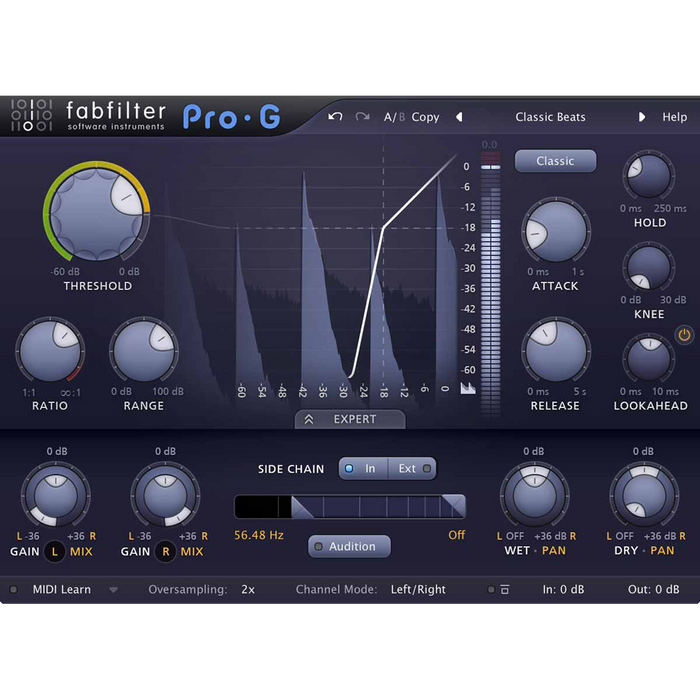Select side chain Ext option
Viewport: 700px width, 700px height.
point(412,468)
